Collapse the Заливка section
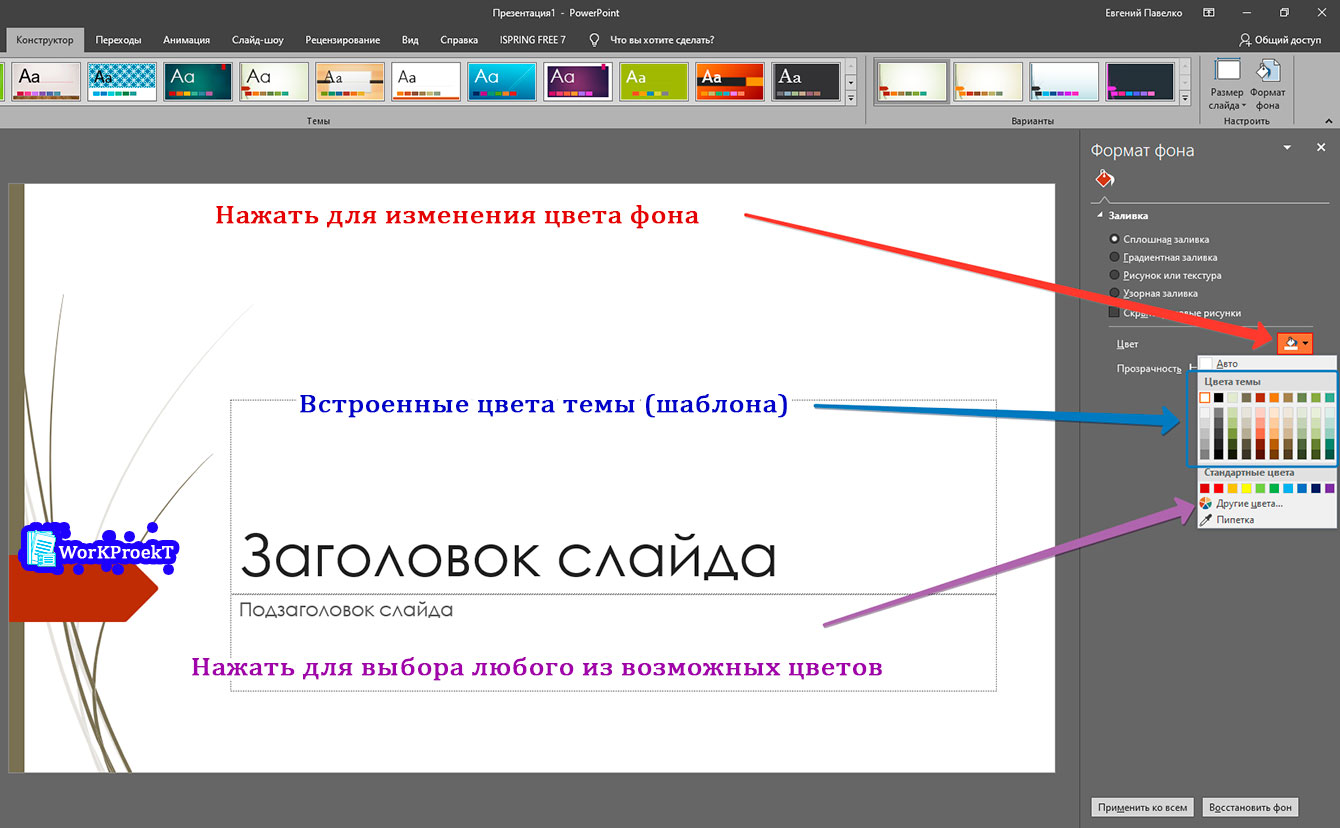The height and width of the screenshot is (828, 1340). click(1101, 215)
